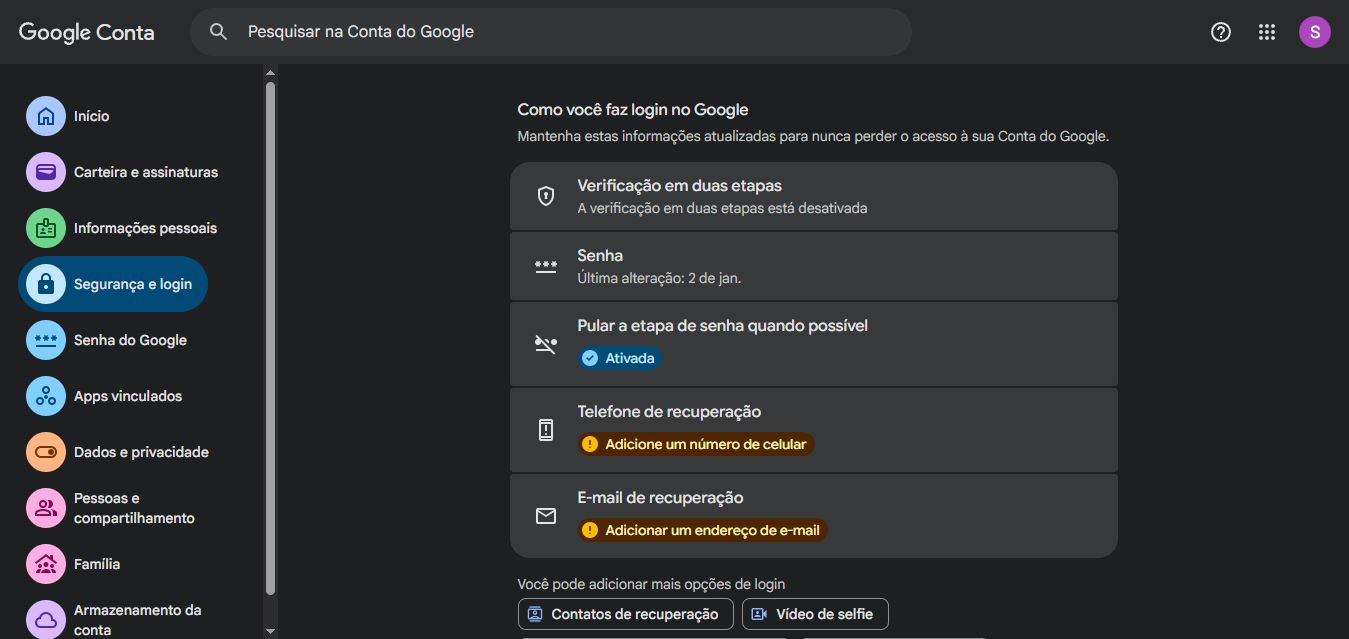Open the Google apps grid icon
This screenshot has height=639, width=1349.
coord(1267,32)
